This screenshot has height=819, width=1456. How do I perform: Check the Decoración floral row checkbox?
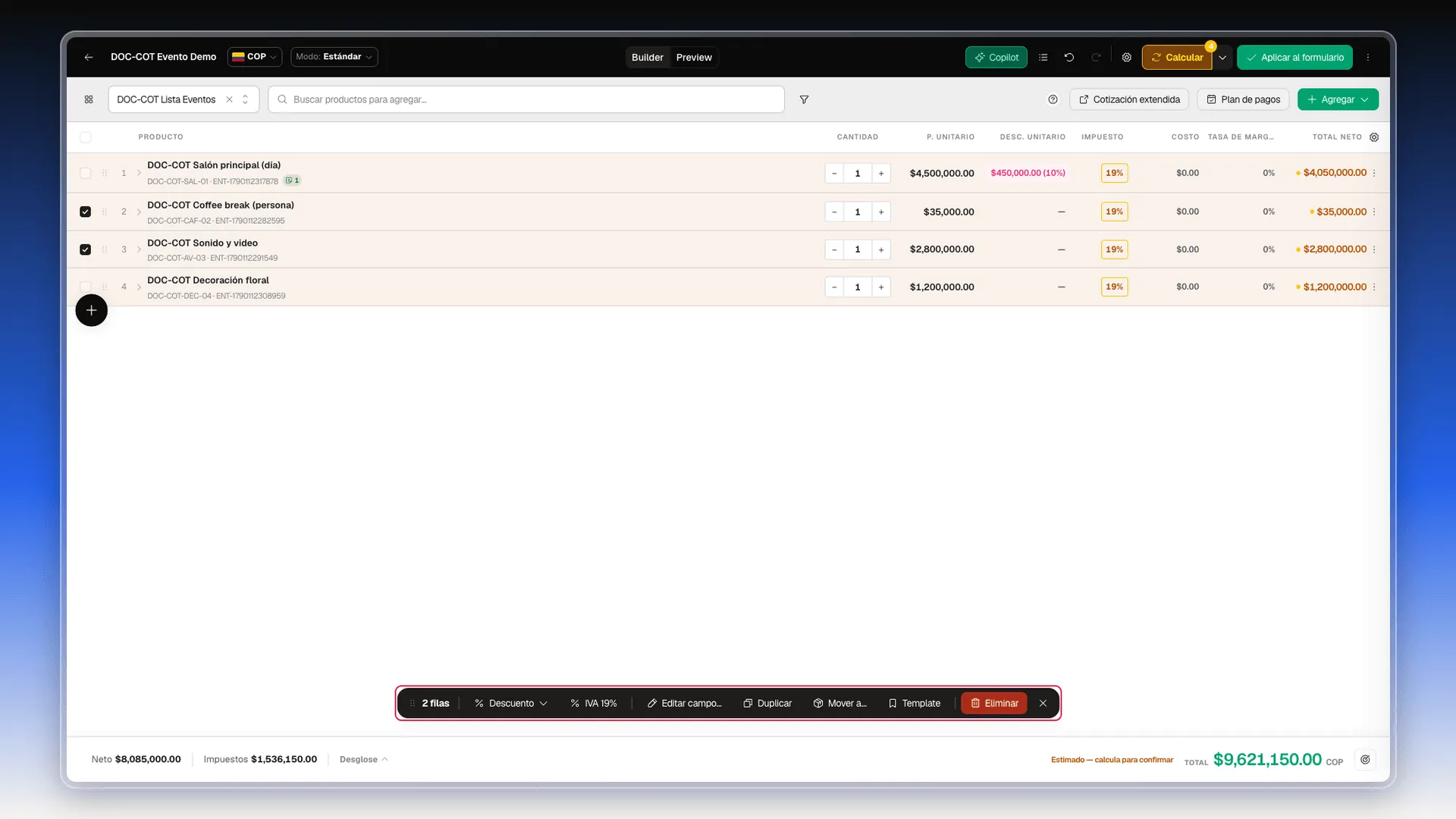tap(86, 287)
